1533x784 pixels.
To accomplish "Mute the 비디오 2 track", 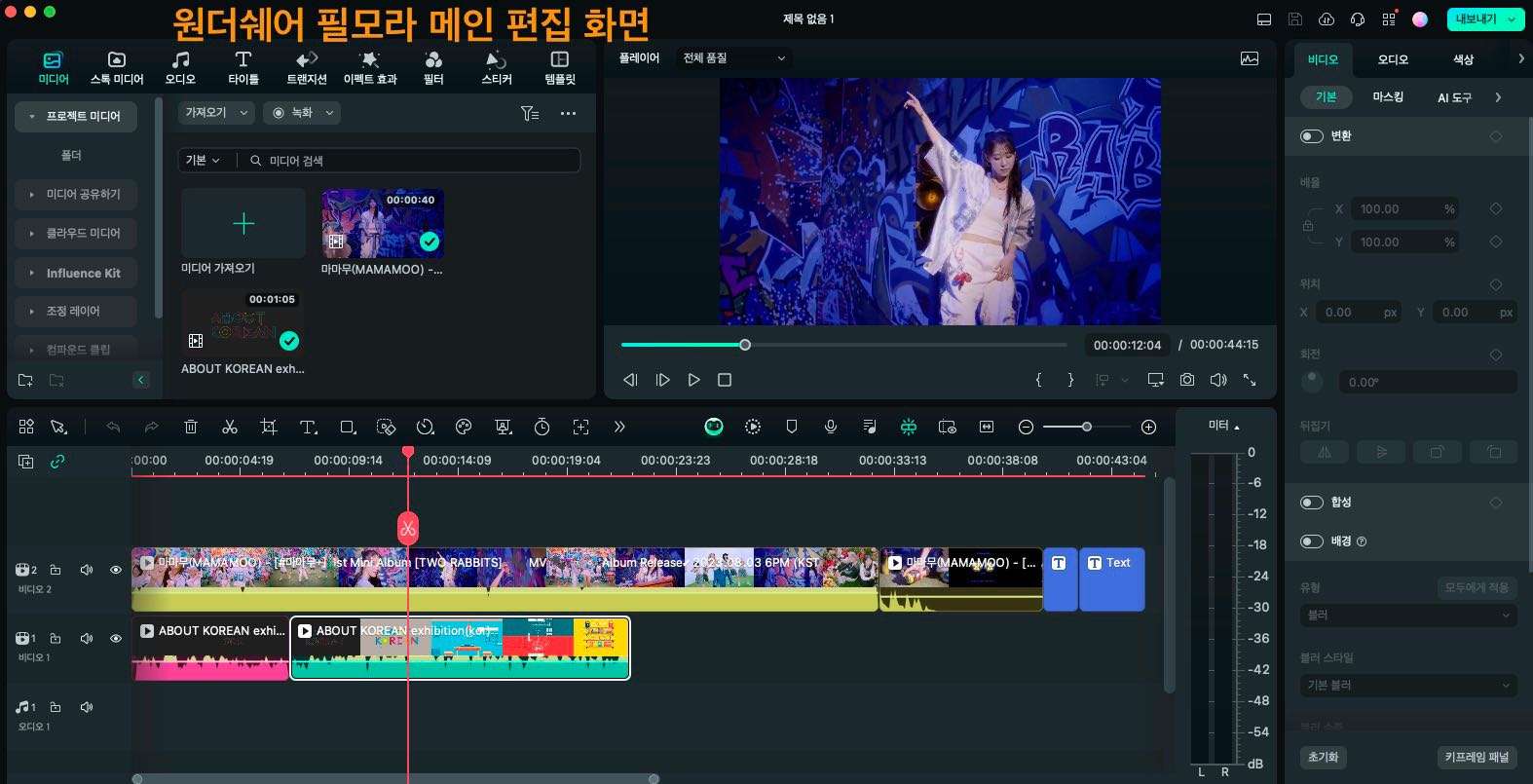I will pos(87,570).
